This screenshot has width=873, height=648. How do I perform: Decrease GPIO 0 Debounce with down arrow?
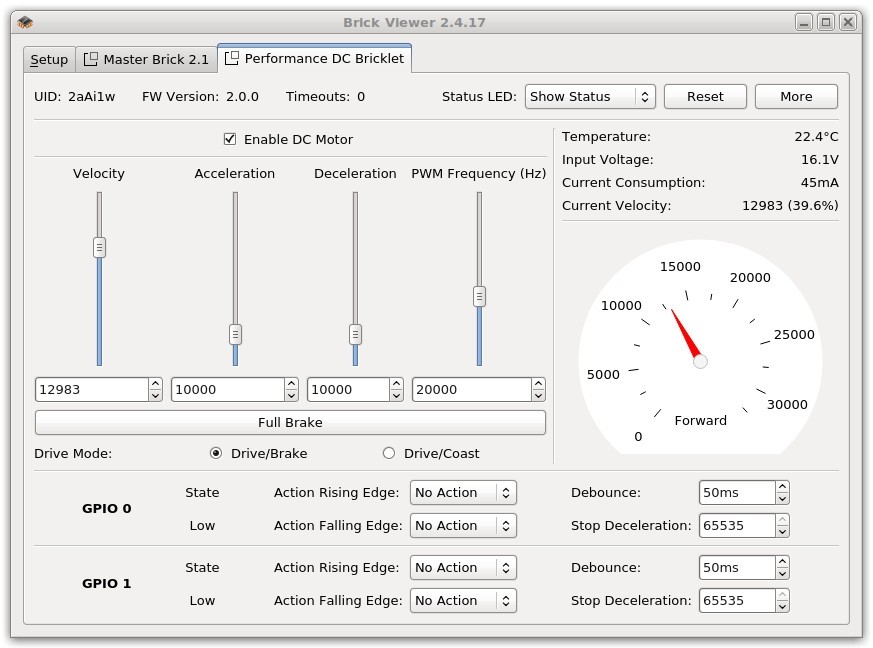click(782, 499)
